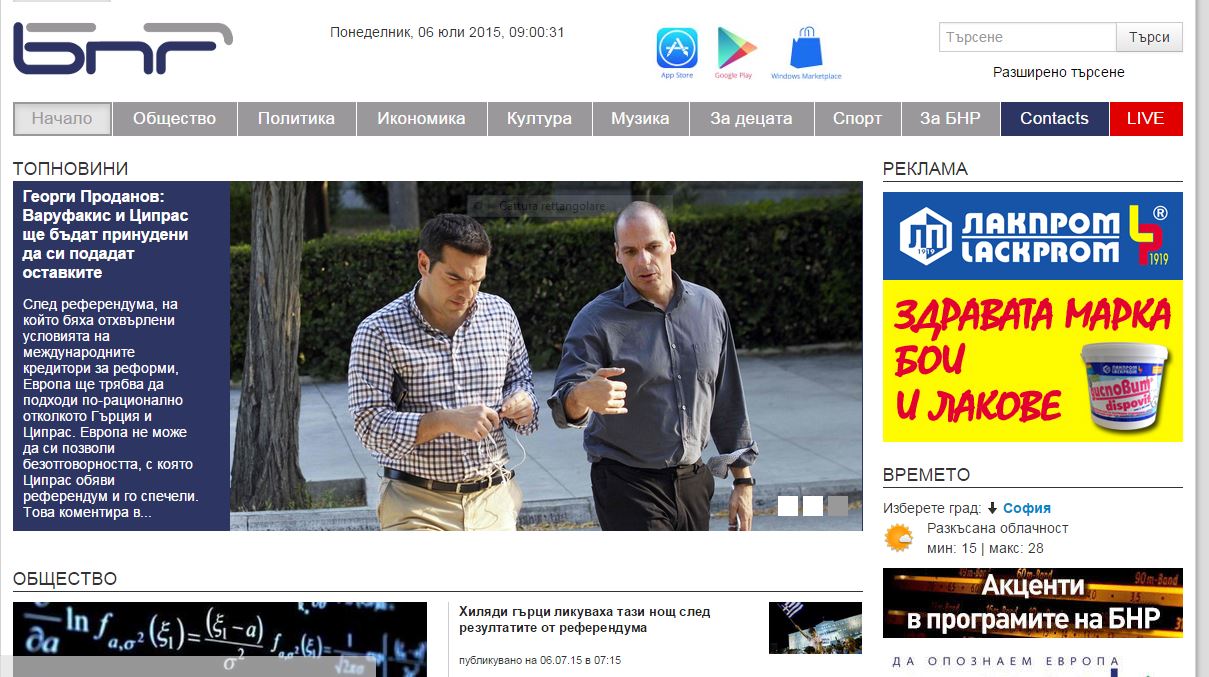Viewport: 1209px width, 677px height.
Task: Open Разширено търсене advanced search link
Action: coord(1058,72)
